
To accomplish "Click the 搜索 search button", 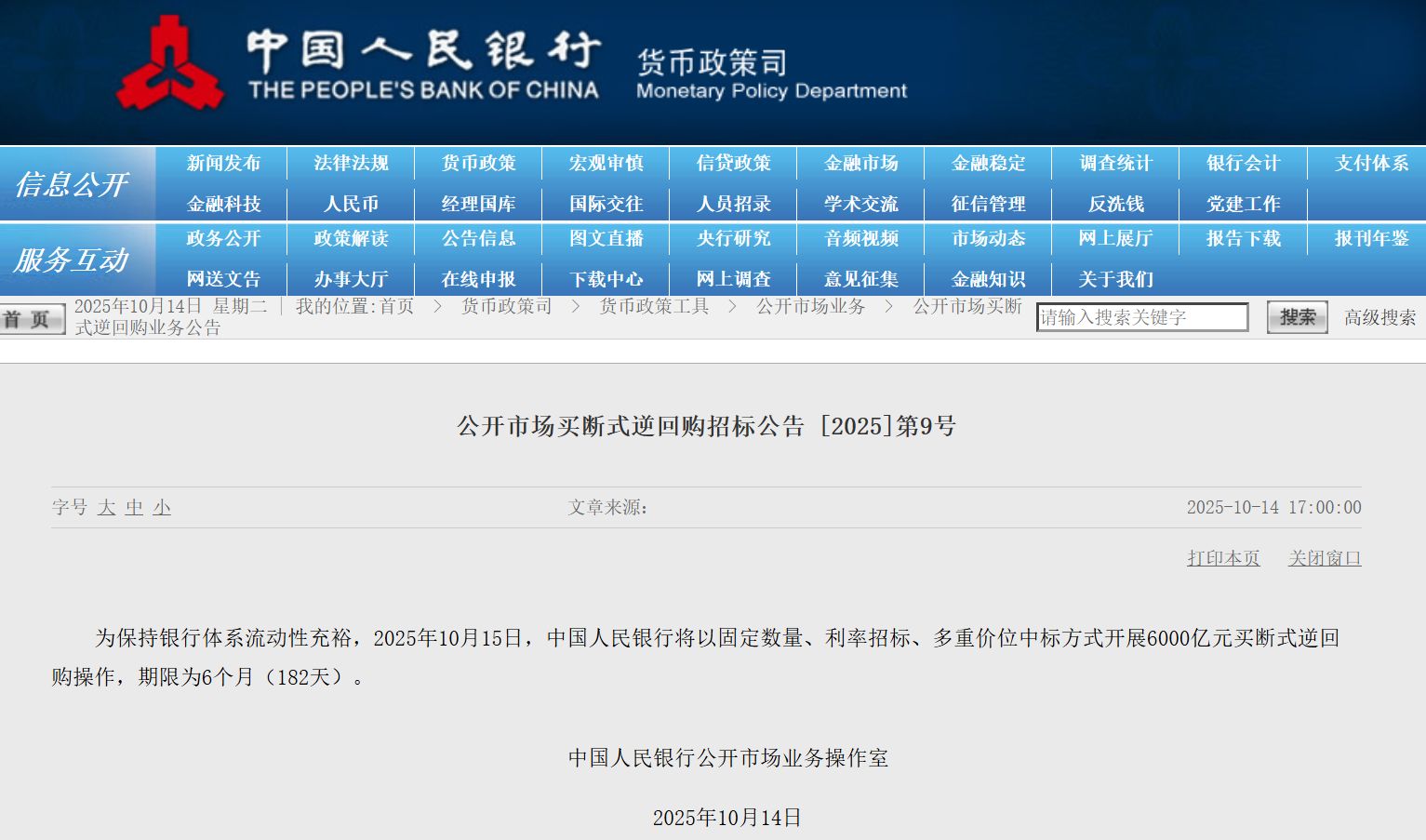I will click(1297, 318).
